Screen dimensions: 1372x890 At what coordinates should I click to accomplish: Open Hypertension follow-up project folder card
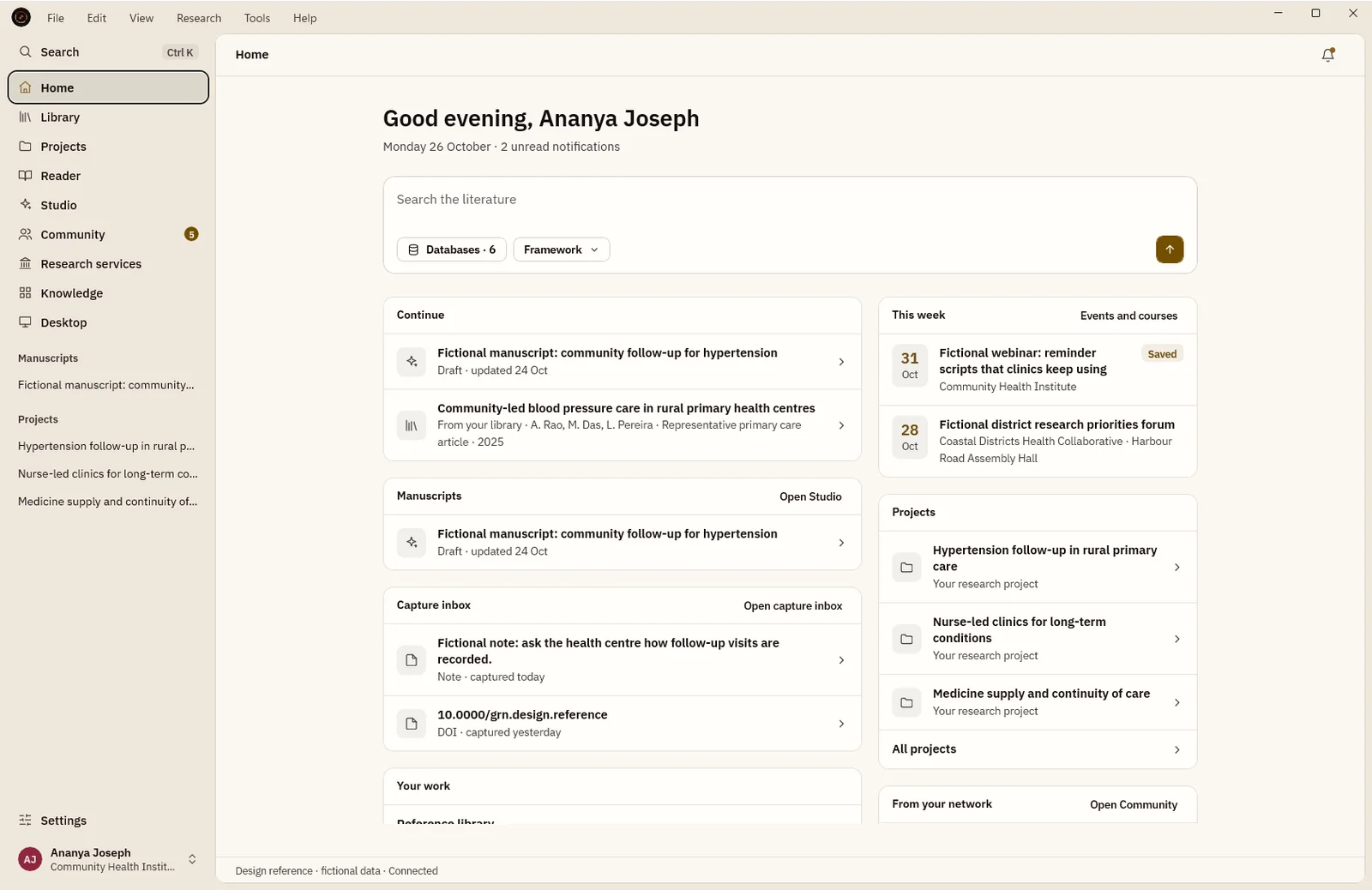(x=1038, y=567)
